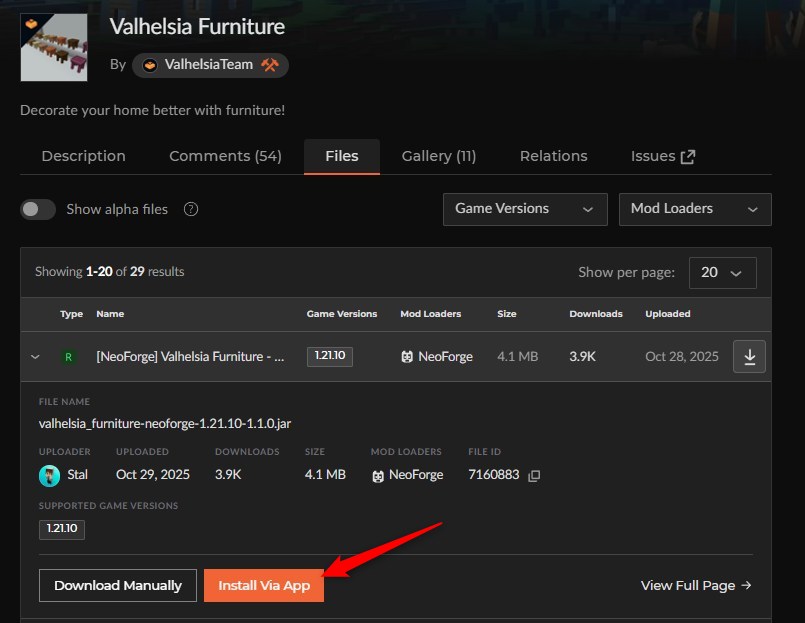Click the Oct 28, 2025 uploaded date cell
This screenshot has width=805, height=623.
tap(682, 356)
